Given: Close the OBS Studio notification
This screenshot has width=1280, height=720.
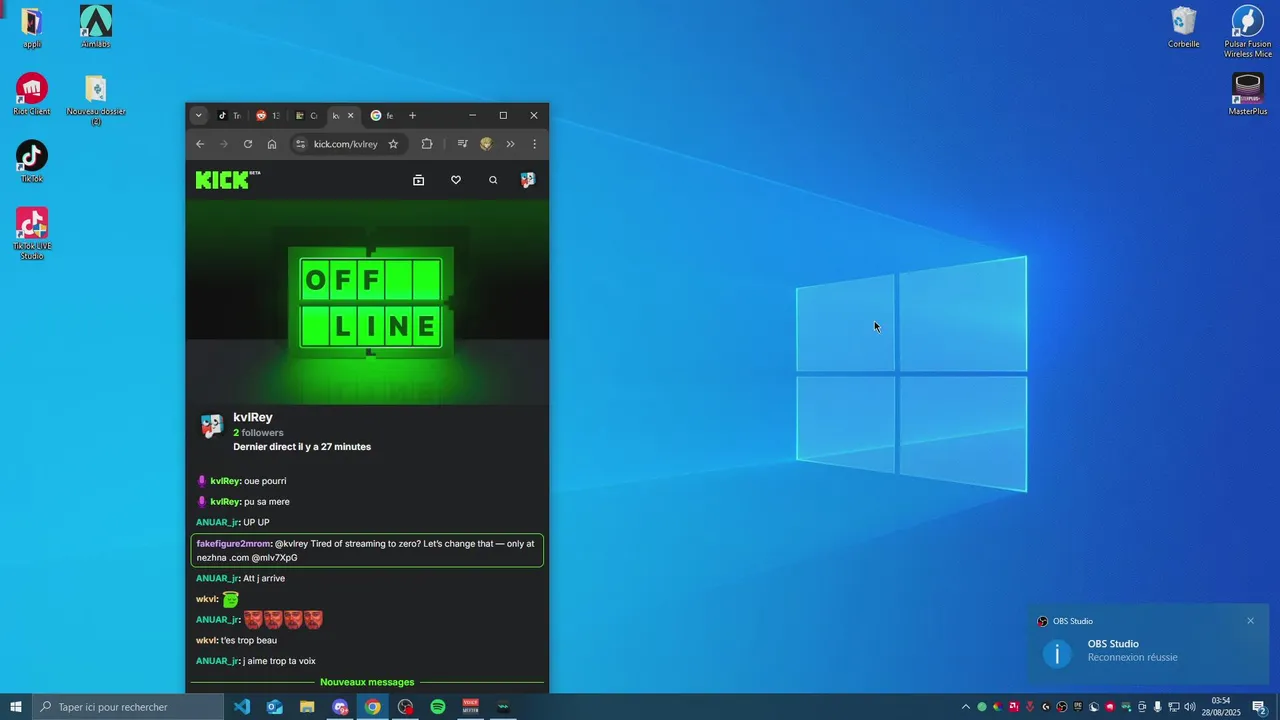Looking at the screenshot, I should click(1250, 621).
